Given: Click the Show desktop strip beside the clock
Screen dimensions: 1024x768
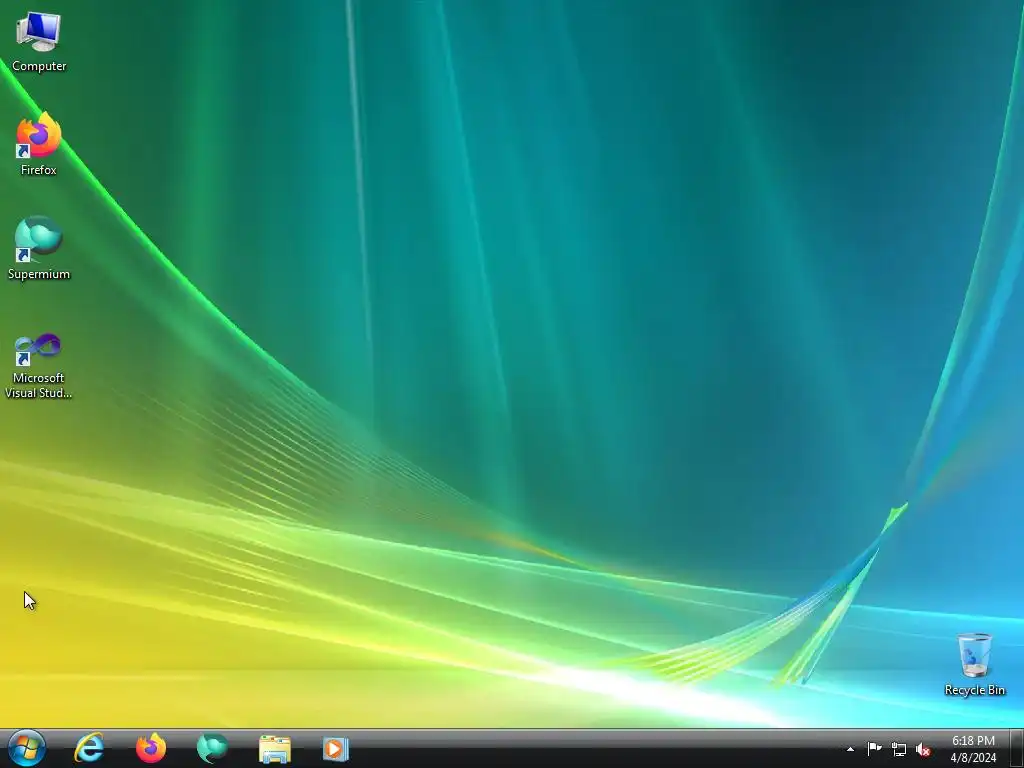Looking at the screenshot, I should 1017,748.
